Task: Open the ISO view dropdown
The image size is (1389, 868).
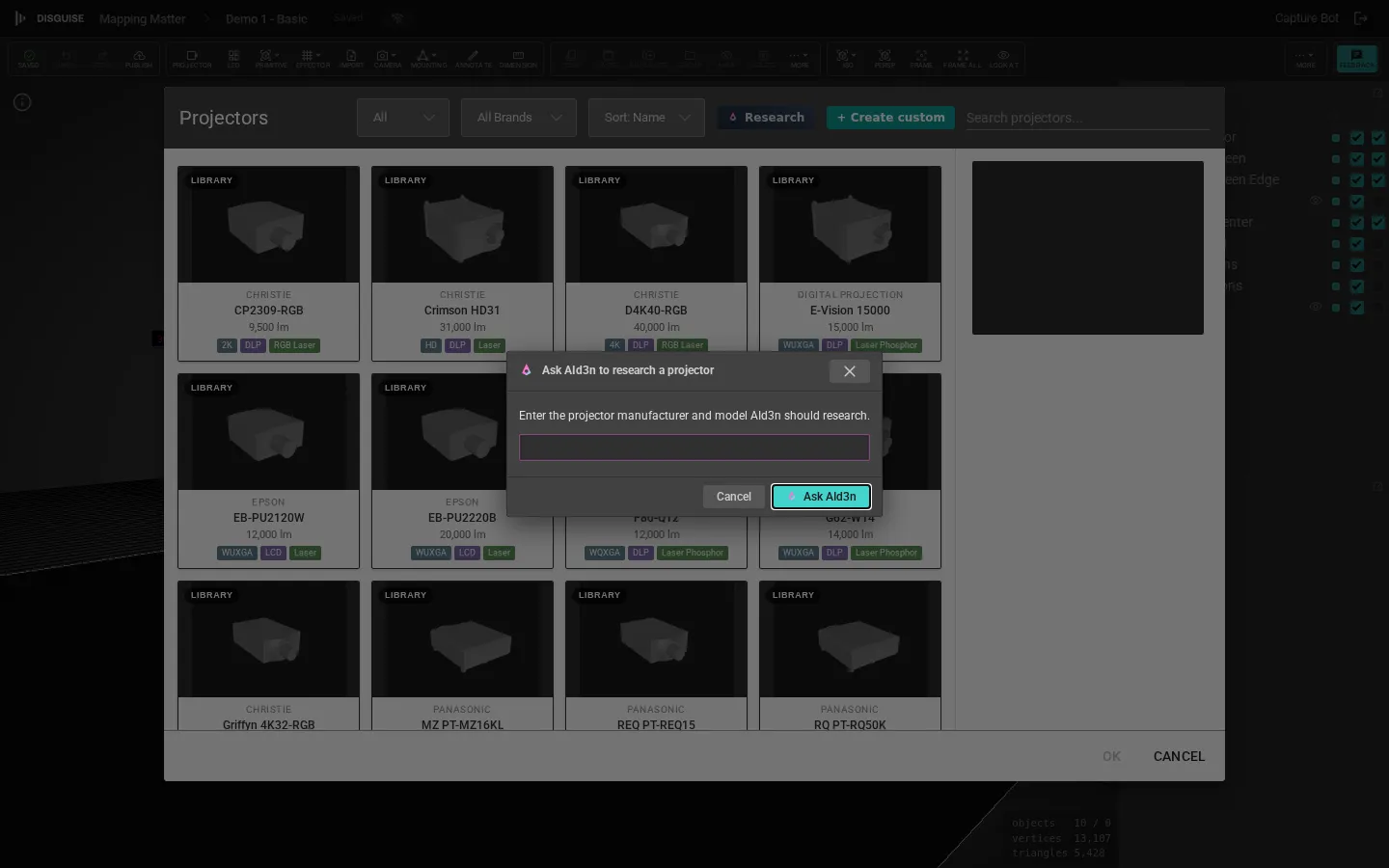Action: pos(847,58)
